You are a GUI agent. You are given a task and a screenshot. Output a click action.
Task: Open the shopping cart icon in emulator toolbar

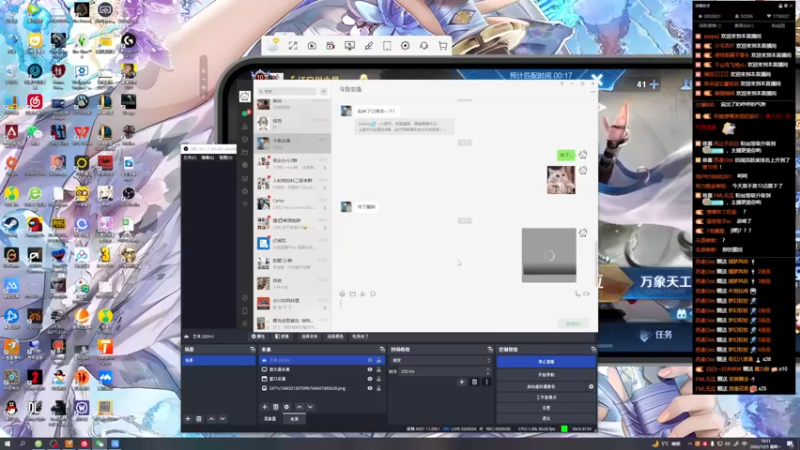(x=443, y=46)
